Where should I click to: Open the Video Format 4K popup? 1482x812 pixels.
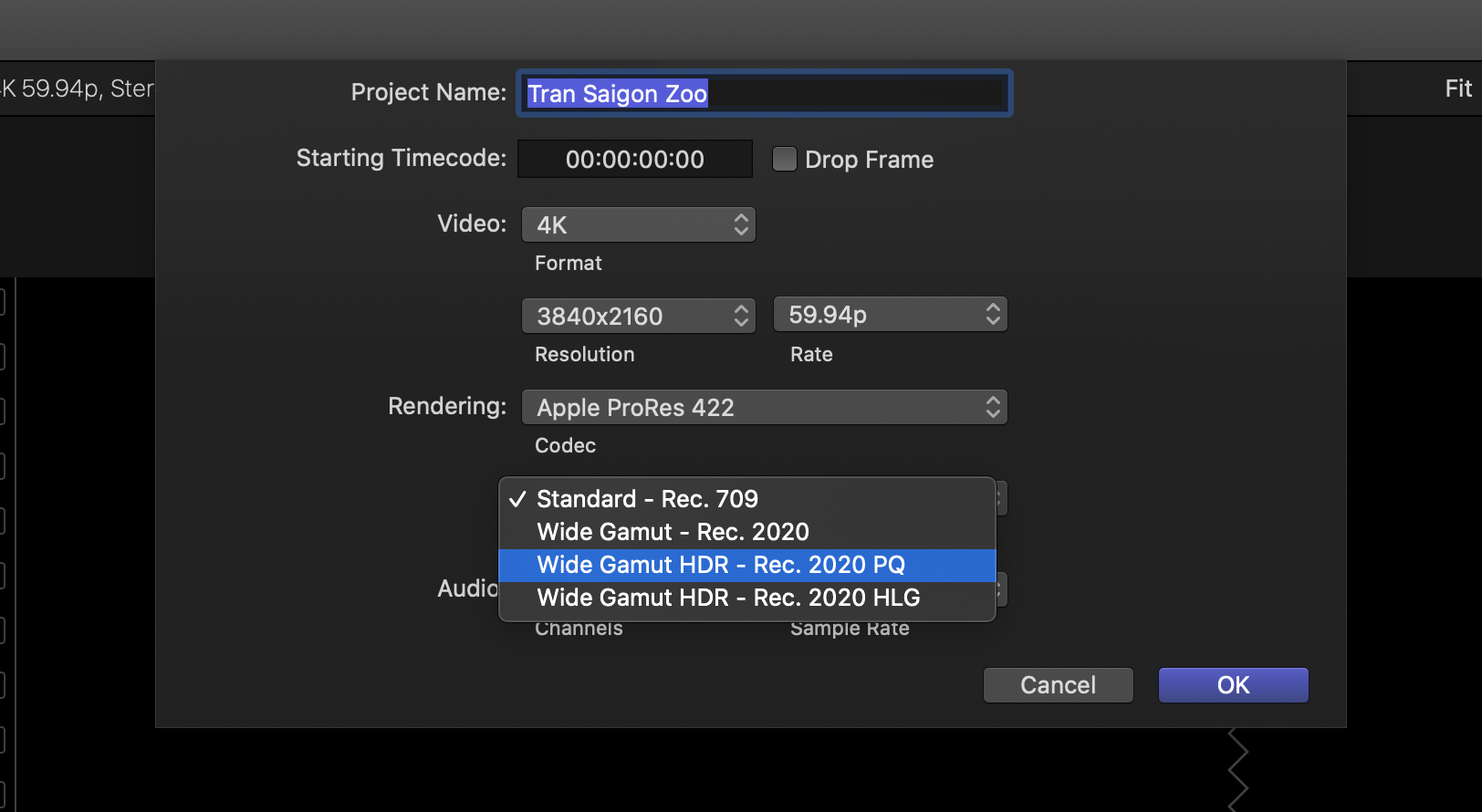pyautogui.click(x=638, y=225)
